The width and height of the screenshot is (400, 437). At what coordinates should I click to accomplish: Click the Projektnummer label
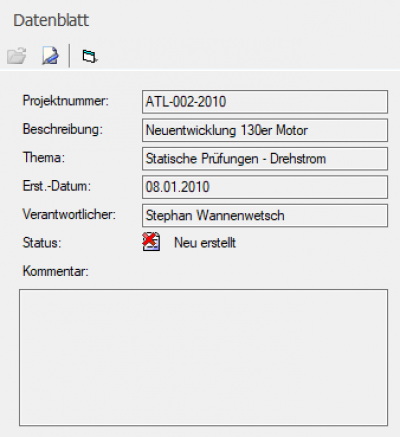(66, 101)
